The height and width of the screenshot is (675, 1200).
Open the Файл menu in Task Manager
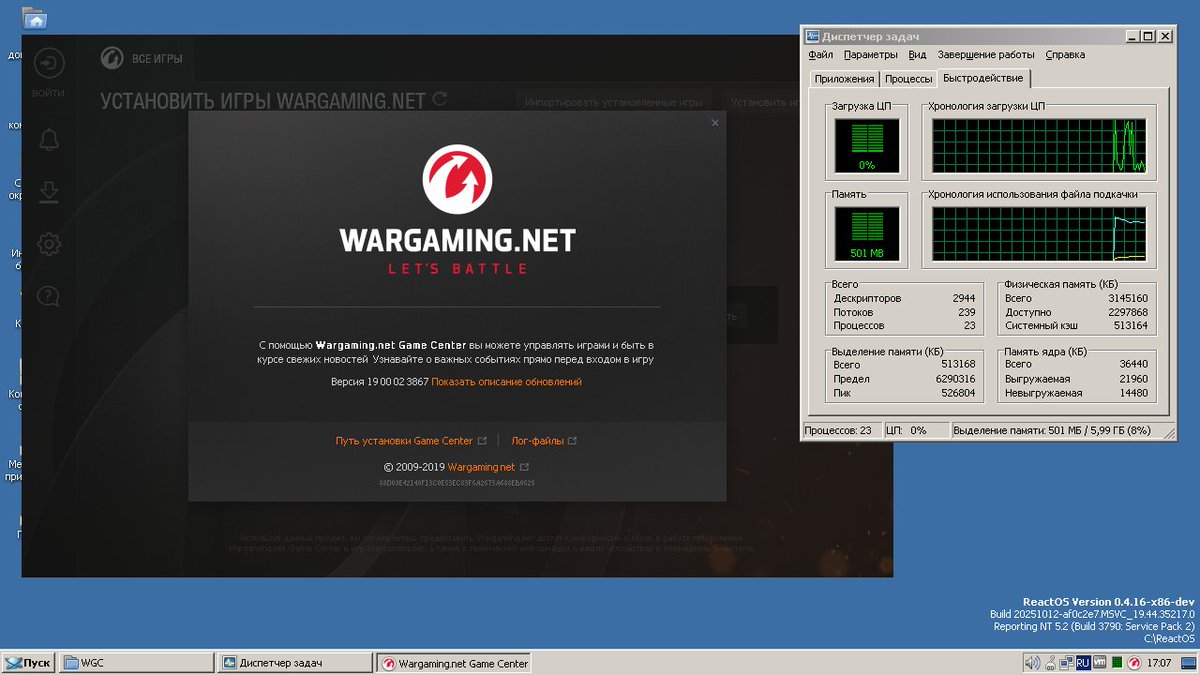coord(820,55)
